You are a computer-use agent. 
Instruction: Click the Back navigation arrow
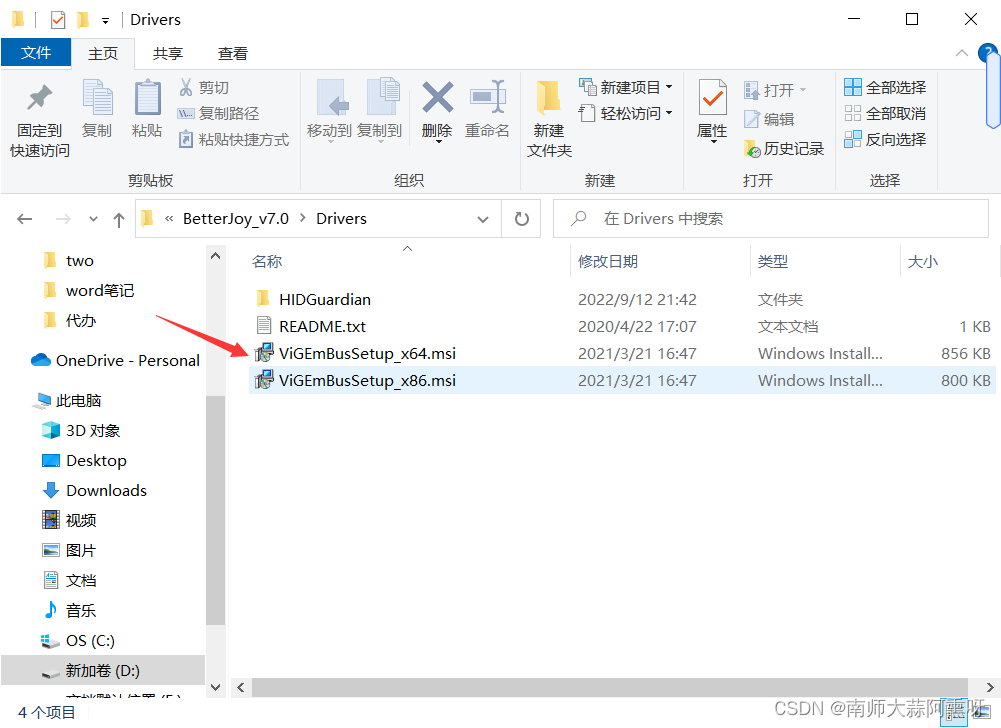coord(24,219)
